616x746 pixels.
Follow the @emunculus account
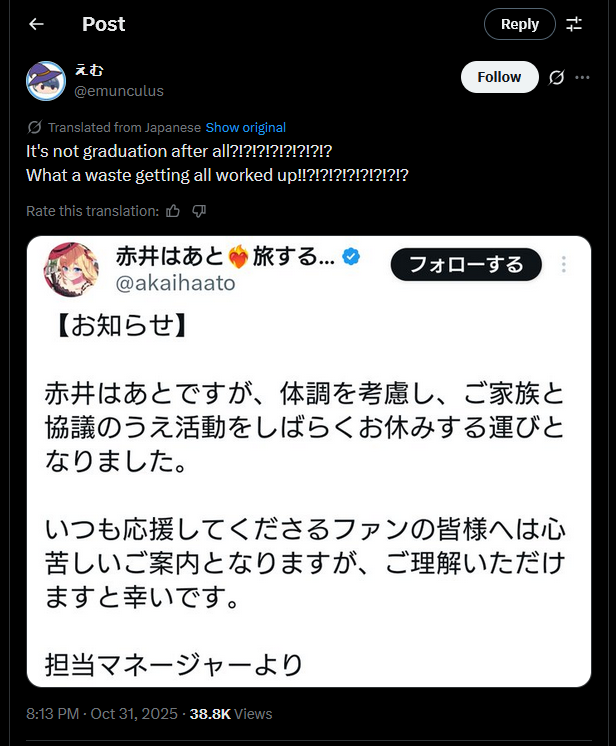pos(499,77)
